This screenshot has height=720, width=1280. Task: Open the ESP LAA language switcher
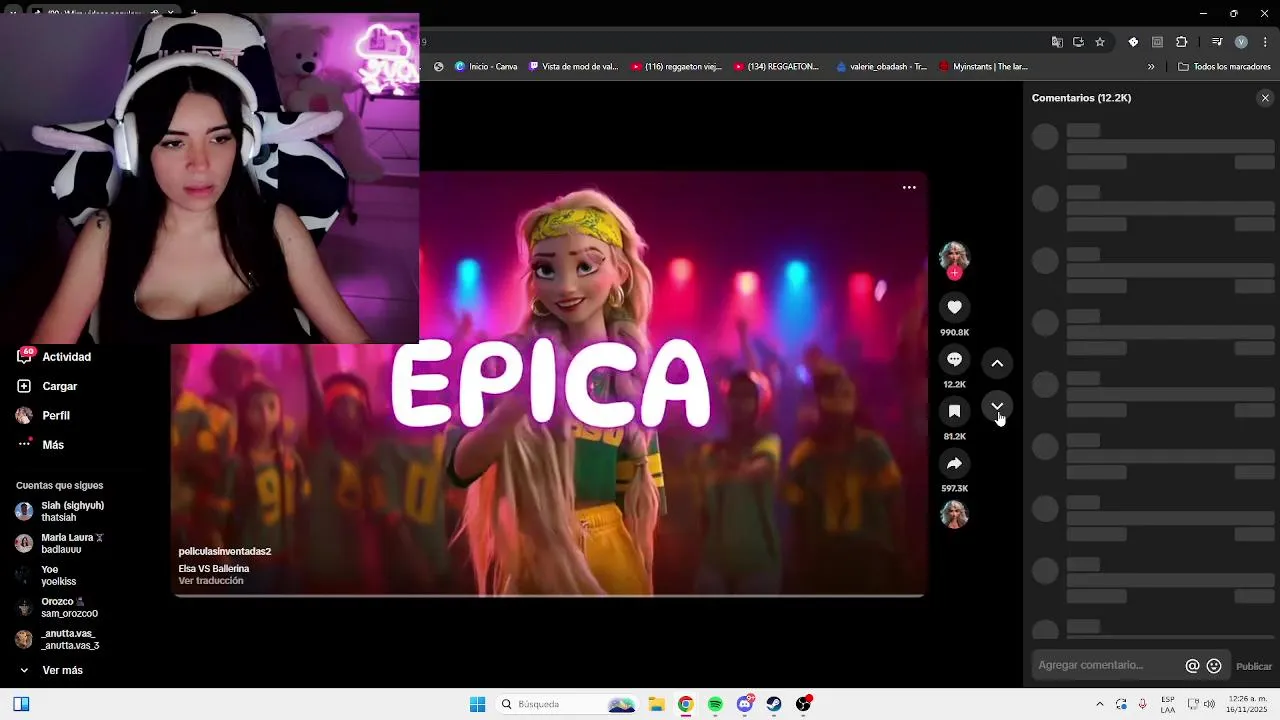[1168, 704]
